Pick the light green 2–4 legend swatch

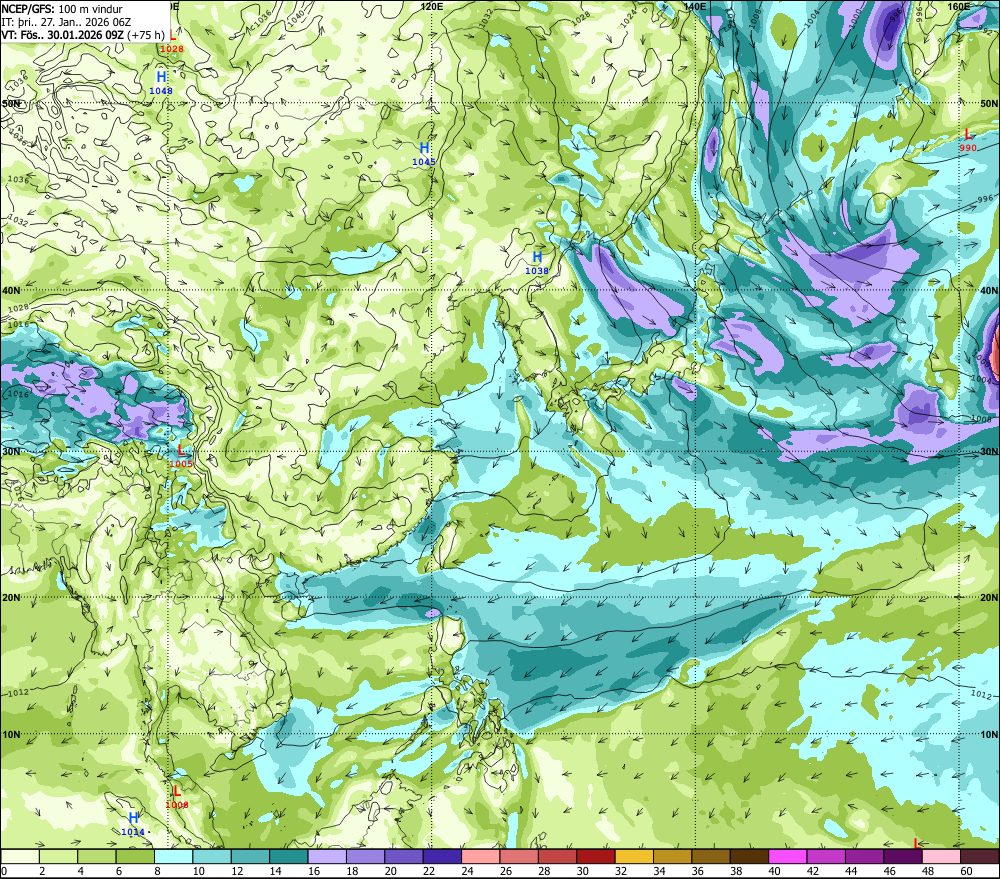(x=59, y=856)
